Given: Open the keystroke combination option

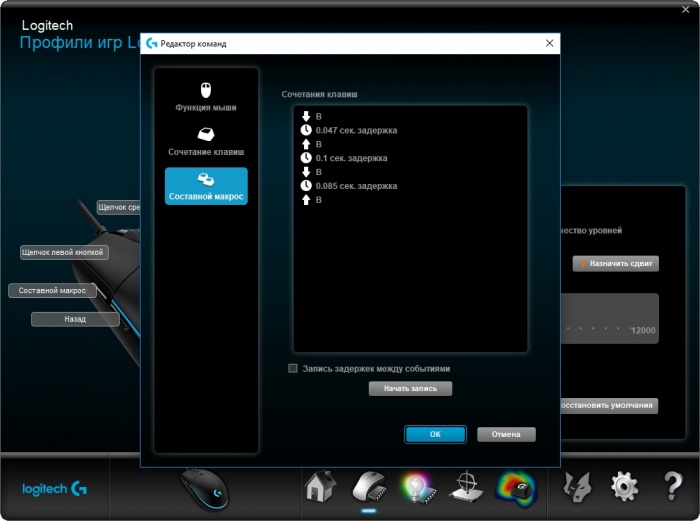Looking at the screenshot, I should pyautogui.click(x=206, y=142).
